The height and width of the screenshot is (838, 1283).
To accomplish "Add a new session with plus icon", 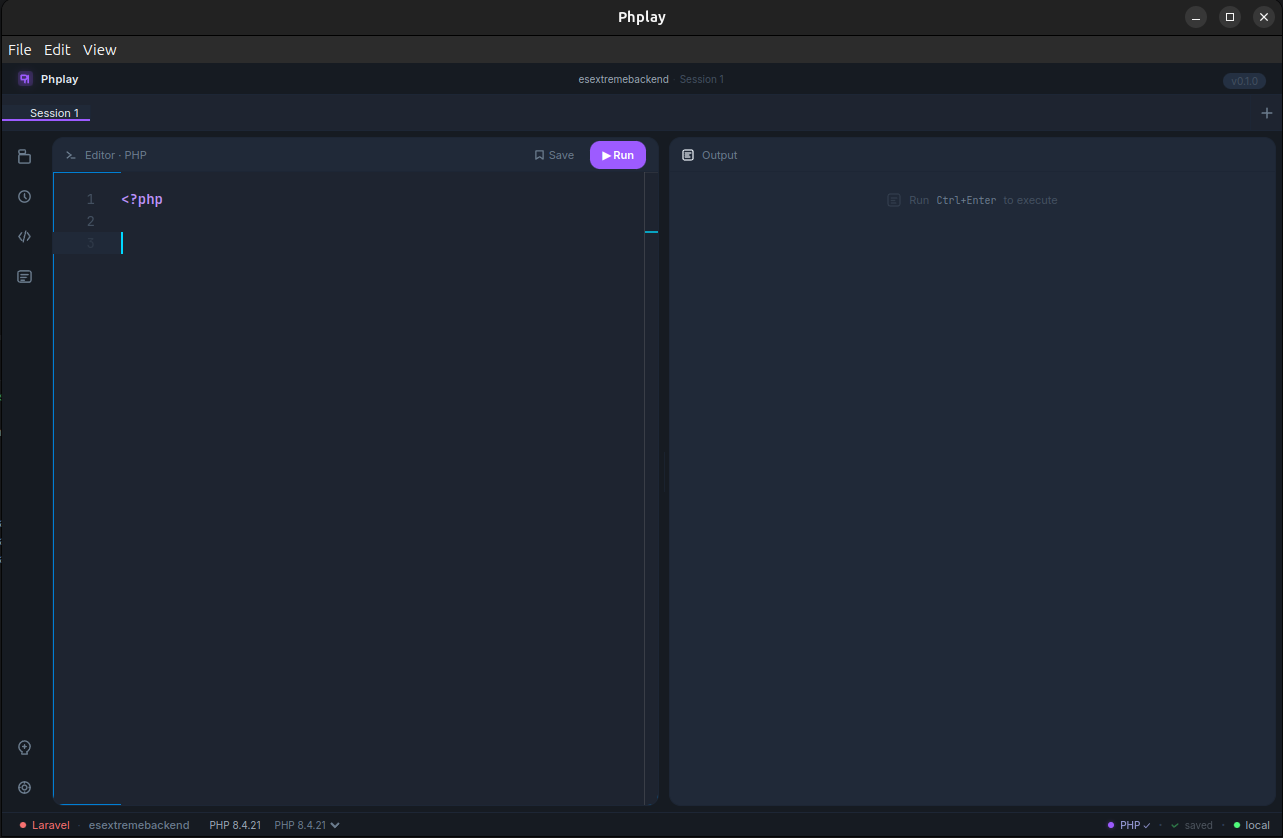I will (1267, 113).
